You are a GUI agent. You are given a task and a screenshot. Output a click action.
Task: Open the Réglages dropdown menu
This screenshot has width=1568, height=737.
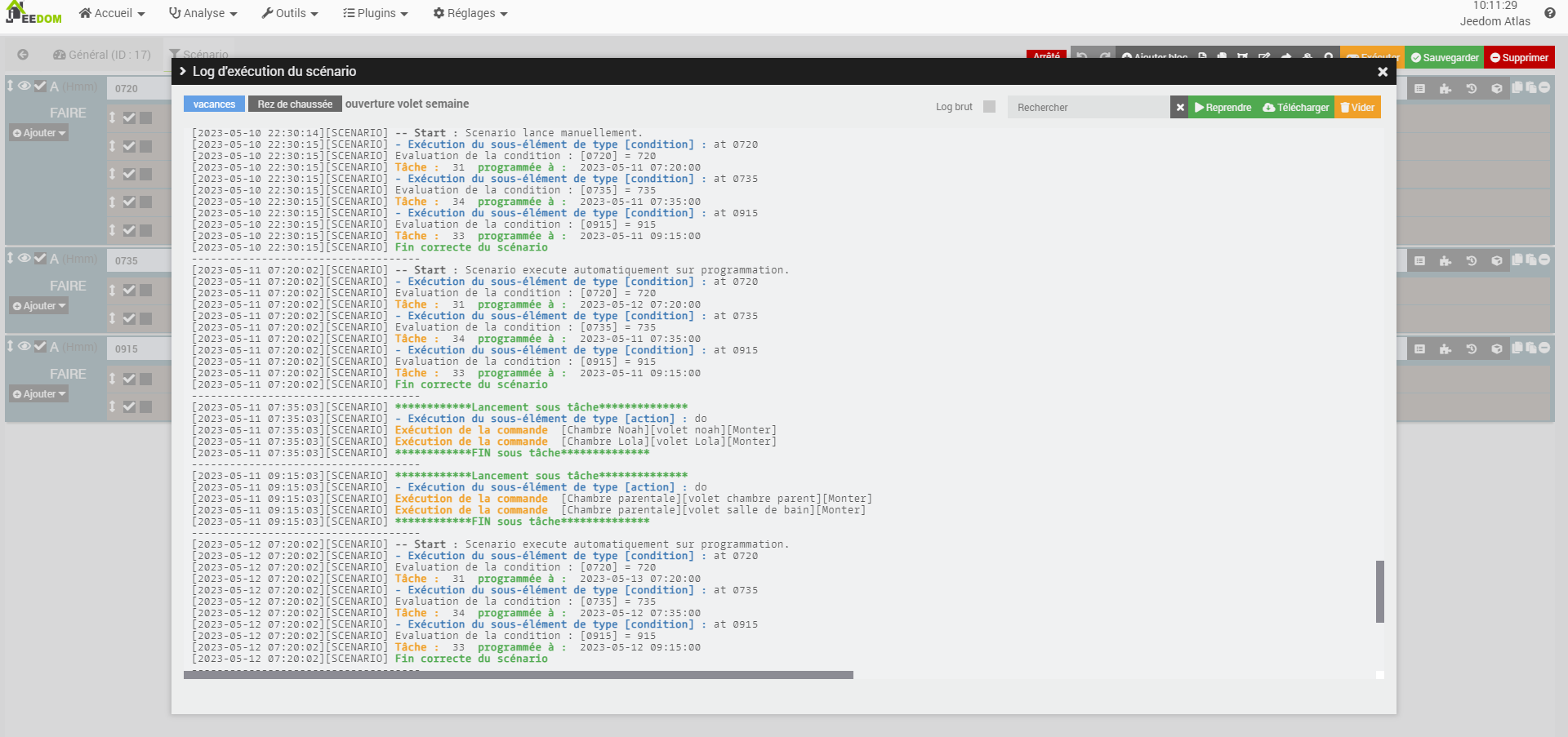point(470,13)
